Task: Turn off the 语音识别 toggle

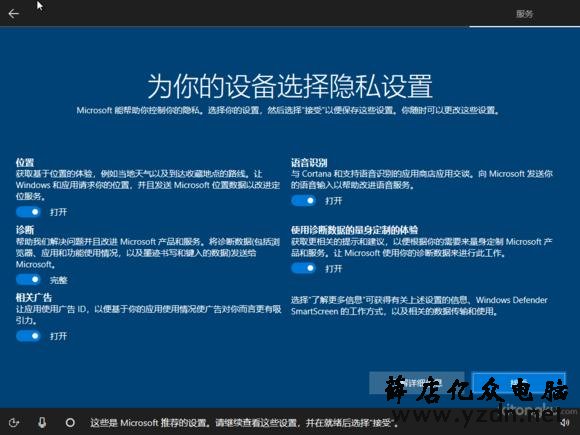Action: pyautogui.click(x=303, y=200)
